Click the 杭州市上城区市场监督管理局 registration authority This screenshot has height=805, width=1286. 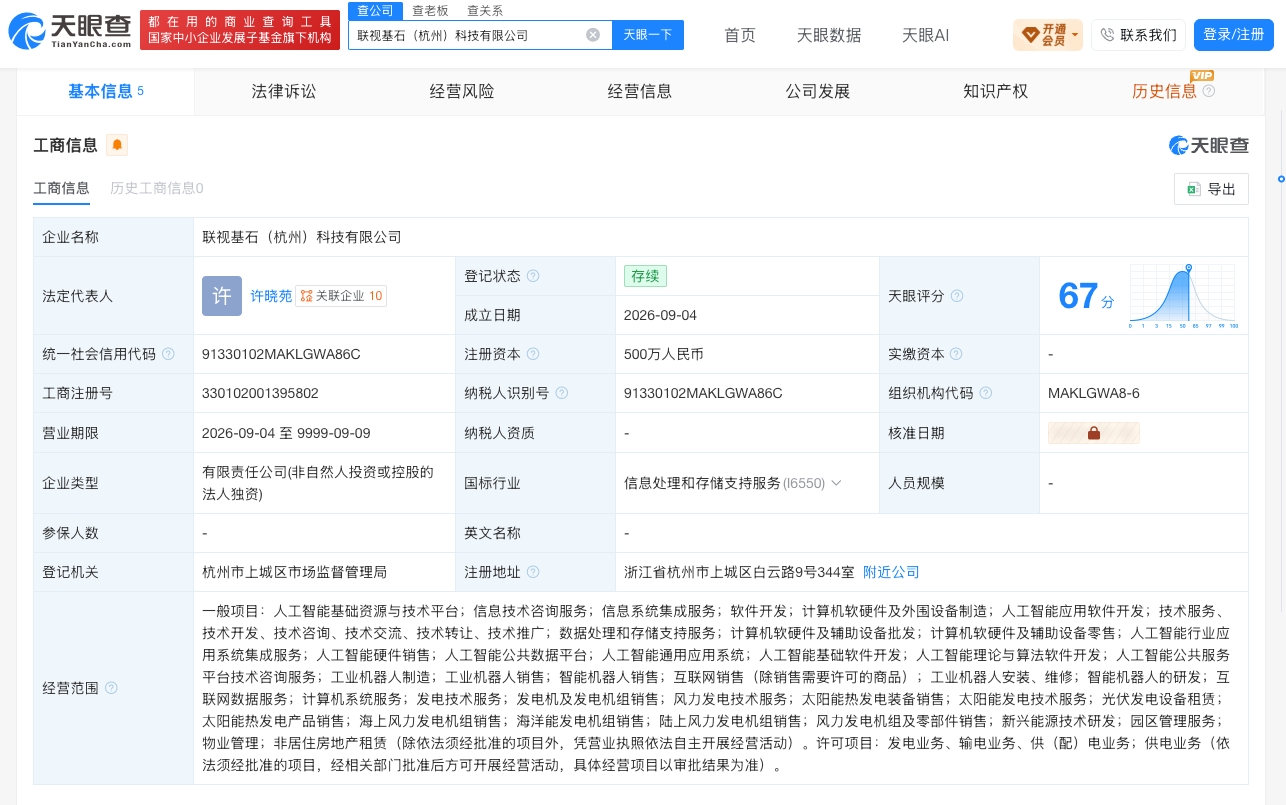point(294,572)
